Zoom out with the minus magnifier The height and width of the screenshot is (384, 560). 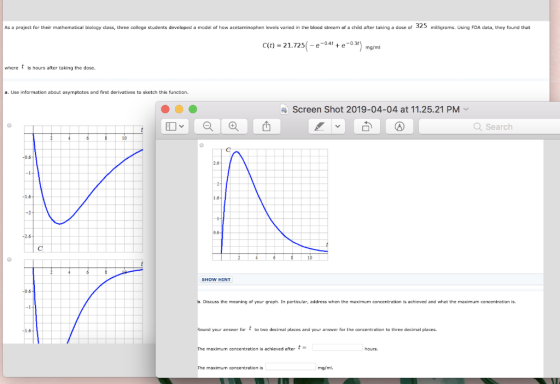(208, 126)
